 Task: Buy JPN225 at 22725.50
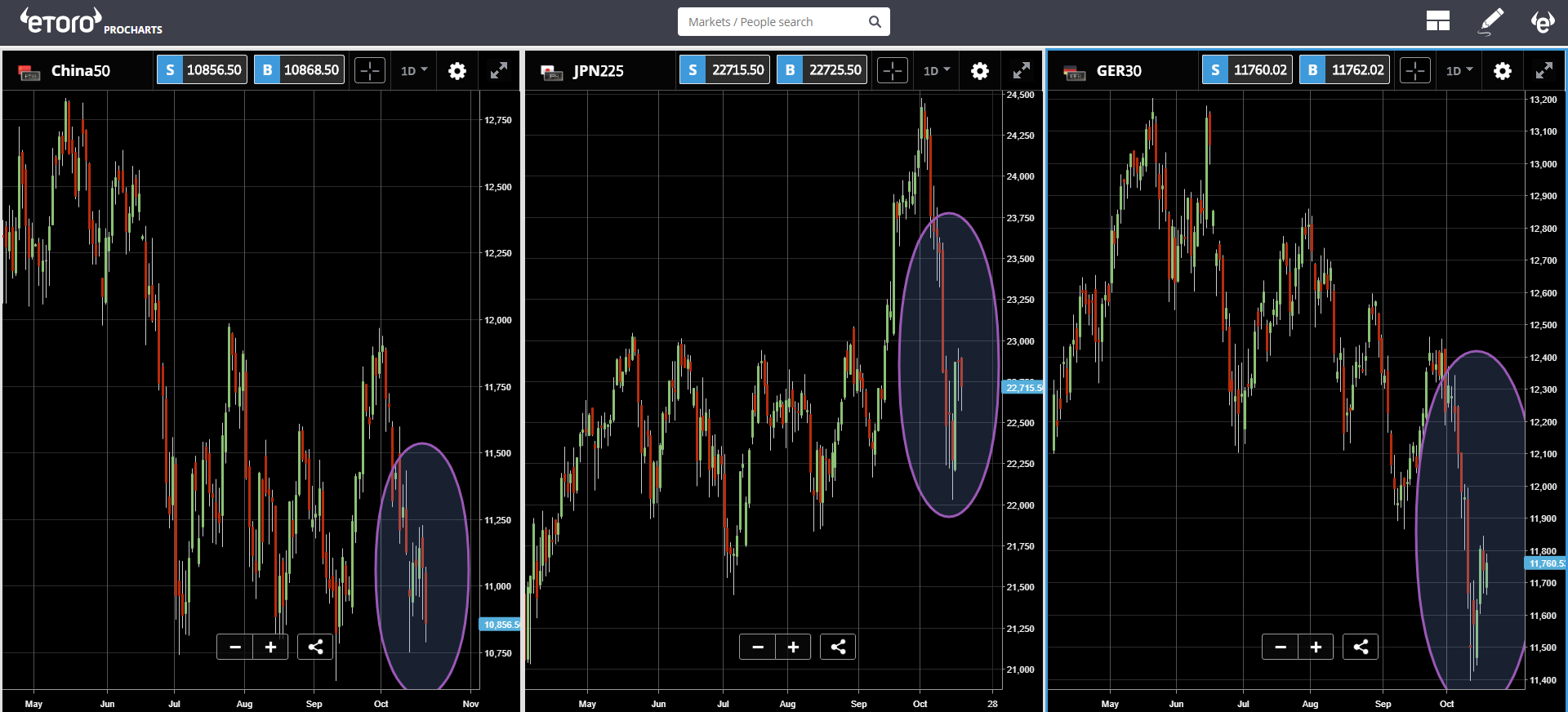coord(822,70)
